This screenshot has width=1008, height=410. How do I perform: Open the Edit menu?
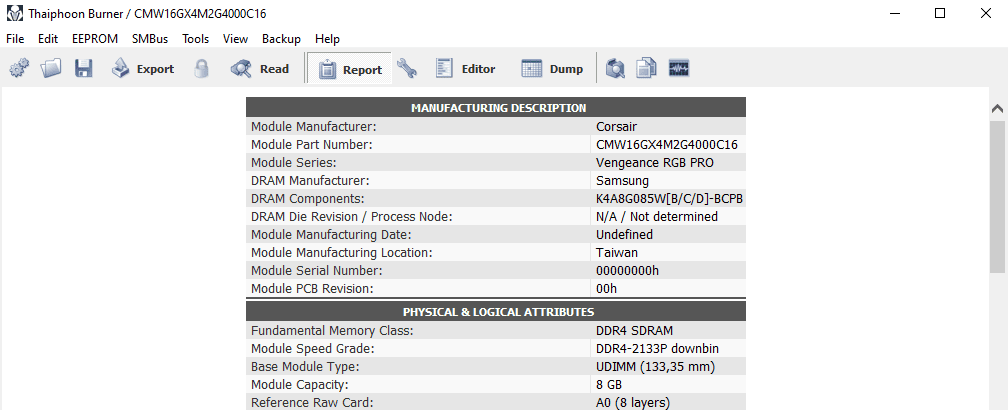(48, 39)
